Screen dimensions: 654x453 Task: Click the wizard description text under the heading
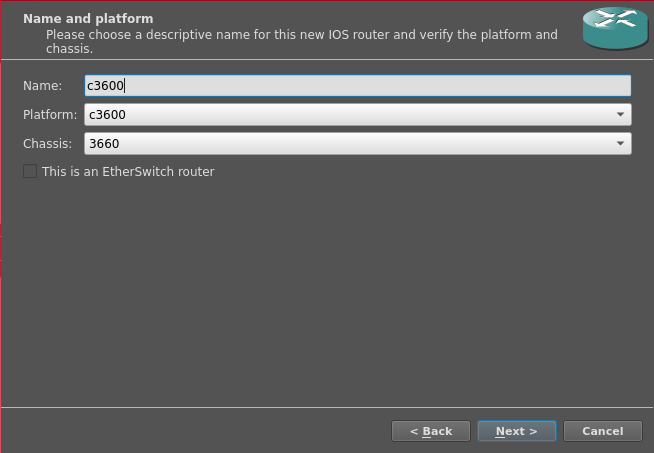(x=300, y=35)
